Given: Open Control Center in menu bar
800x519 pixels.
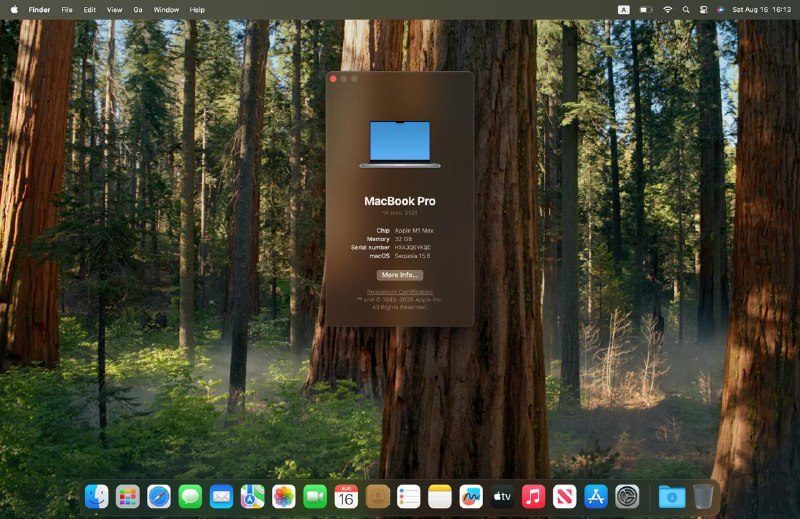Looking at the screenshot, I should pyautogui.click(x=704, y=9).
